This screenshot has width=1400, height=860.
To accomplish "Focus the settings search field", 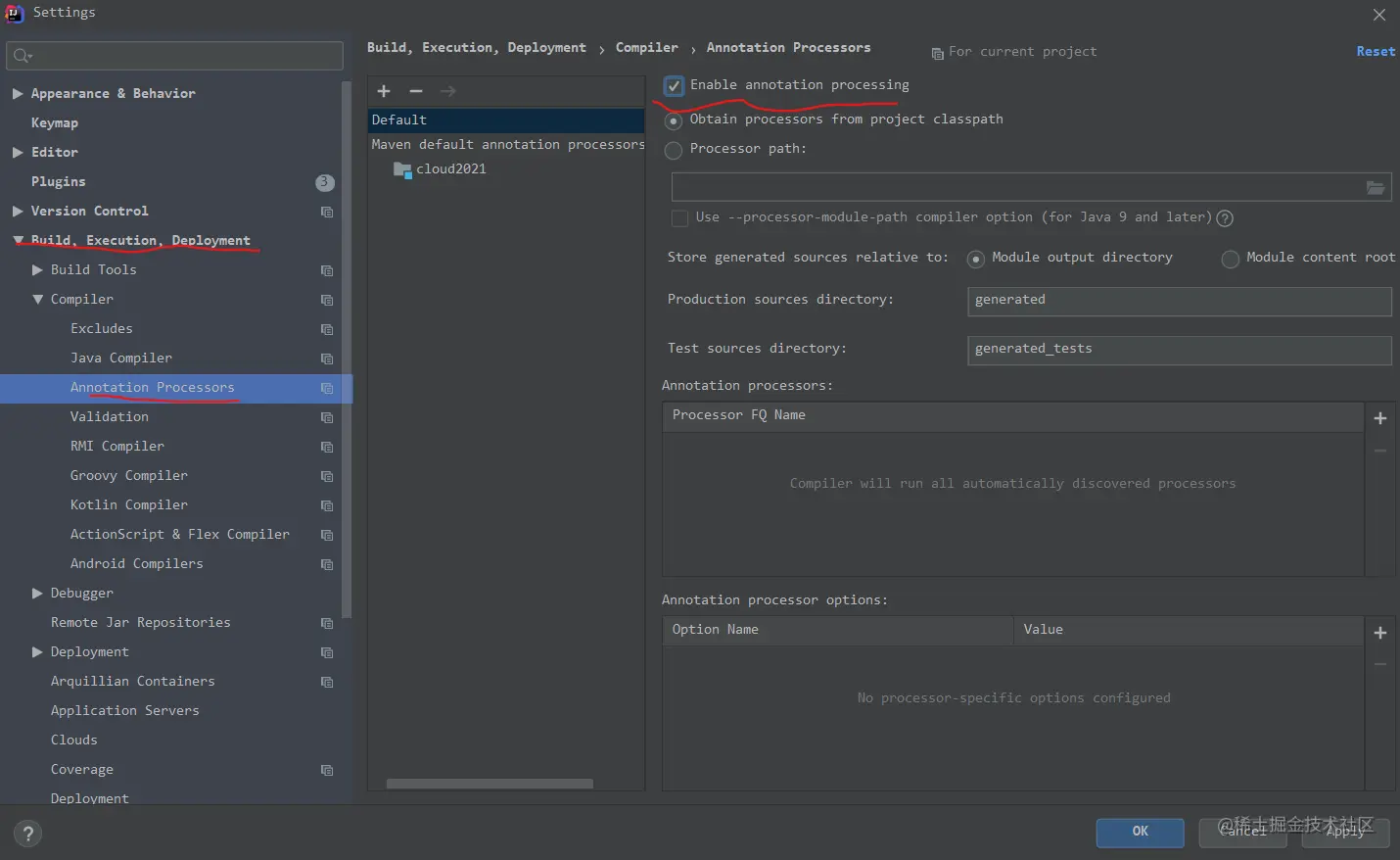I will (x=174, y=56).
